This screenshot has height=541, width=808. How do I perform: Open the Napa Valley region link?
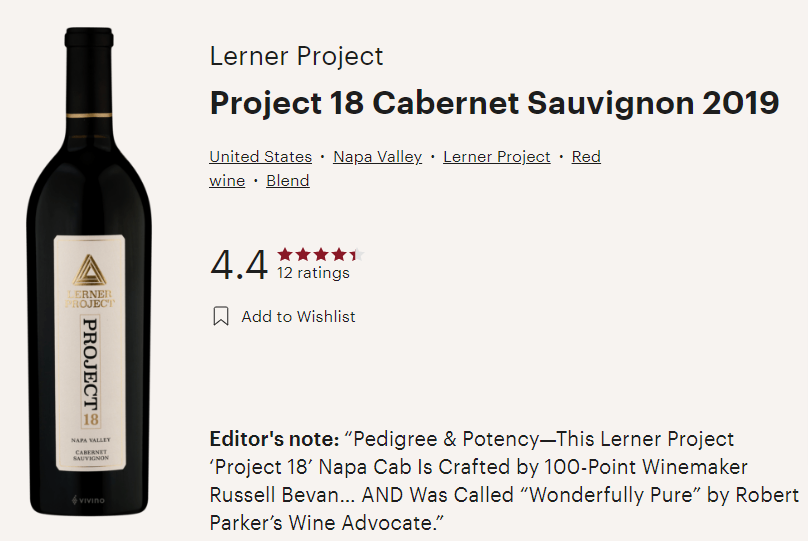tap(377, 157)
